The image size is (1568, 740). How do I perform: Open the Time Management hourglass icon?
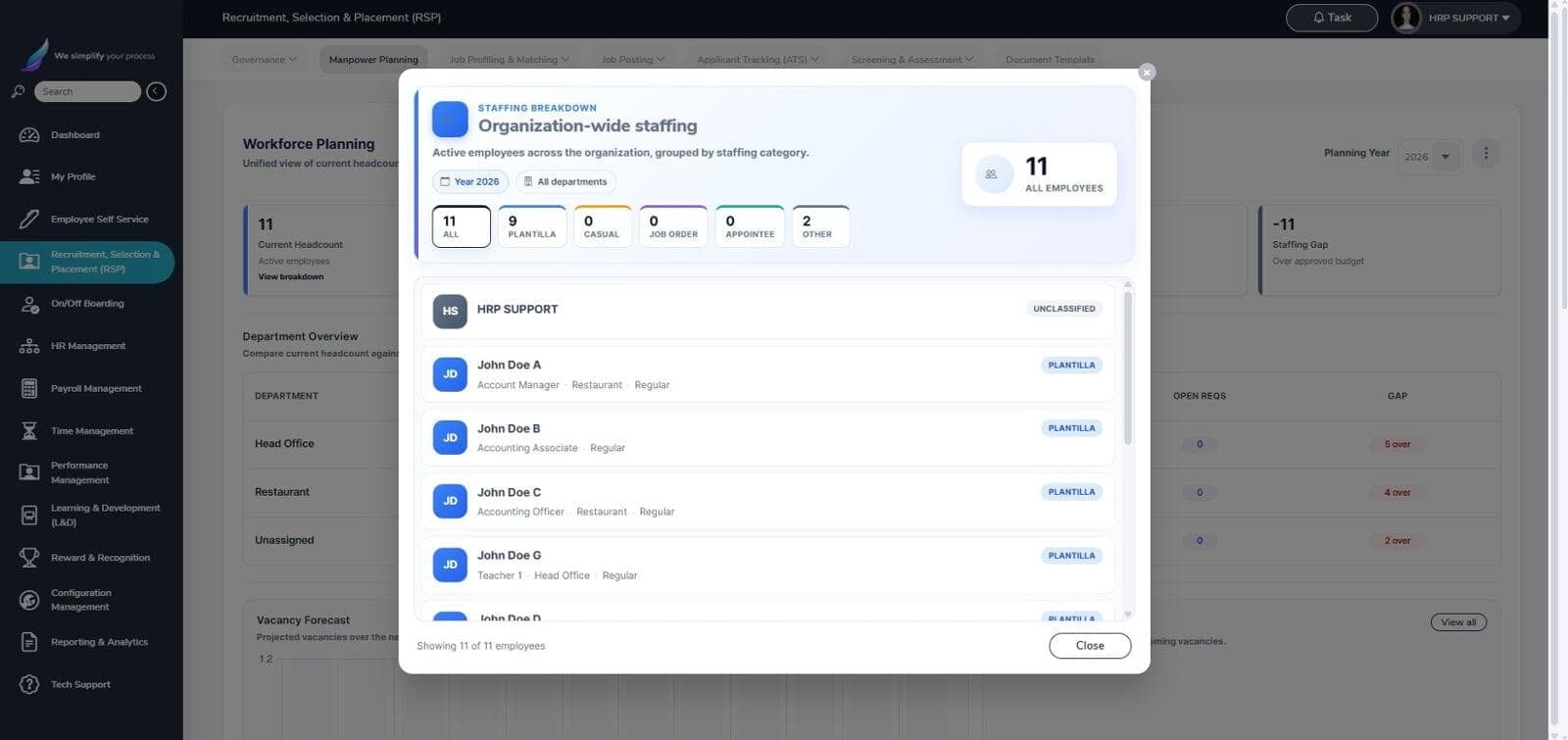point(29,430)
